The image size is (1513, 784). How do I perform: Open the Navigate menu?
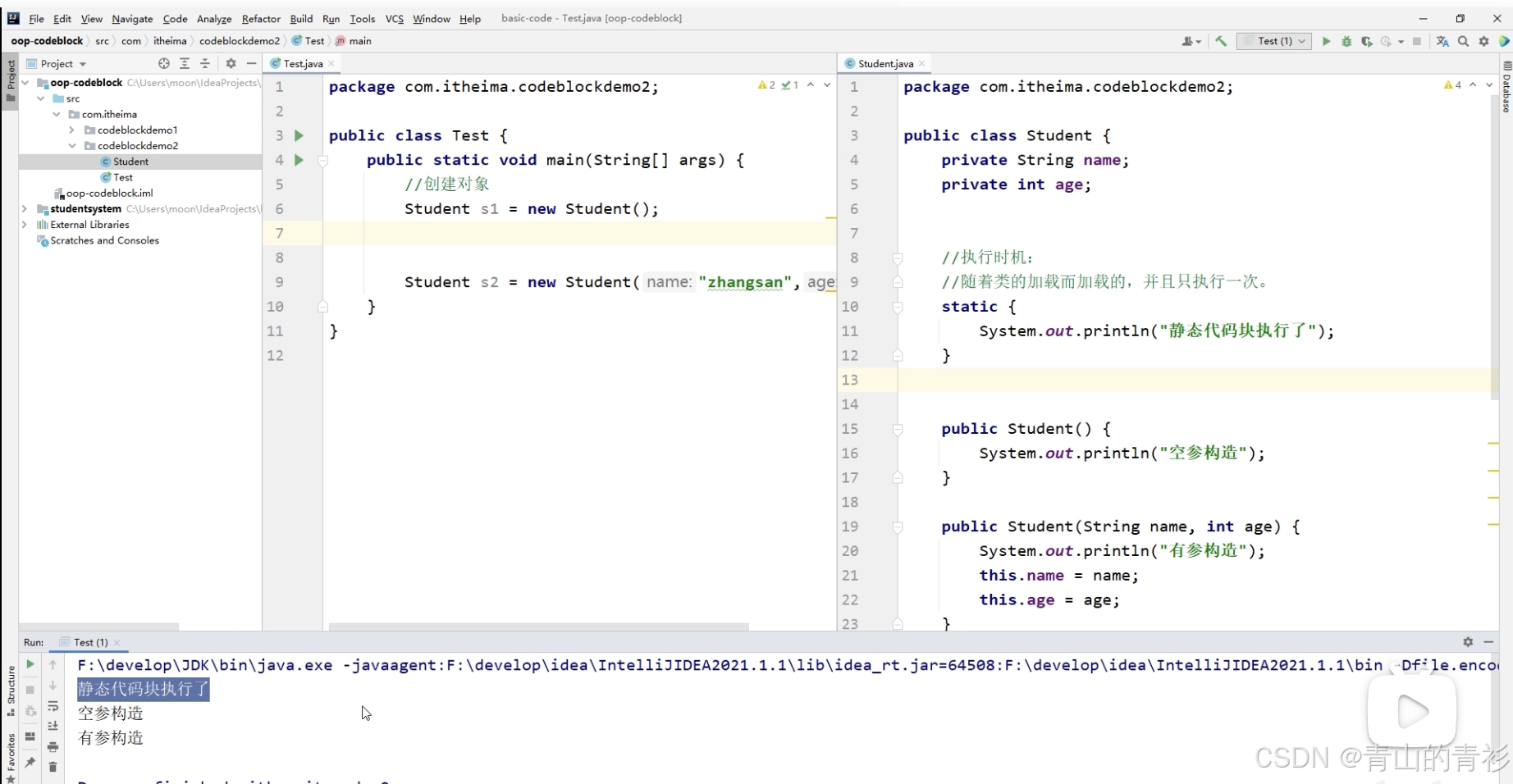(x=132, y=18)
